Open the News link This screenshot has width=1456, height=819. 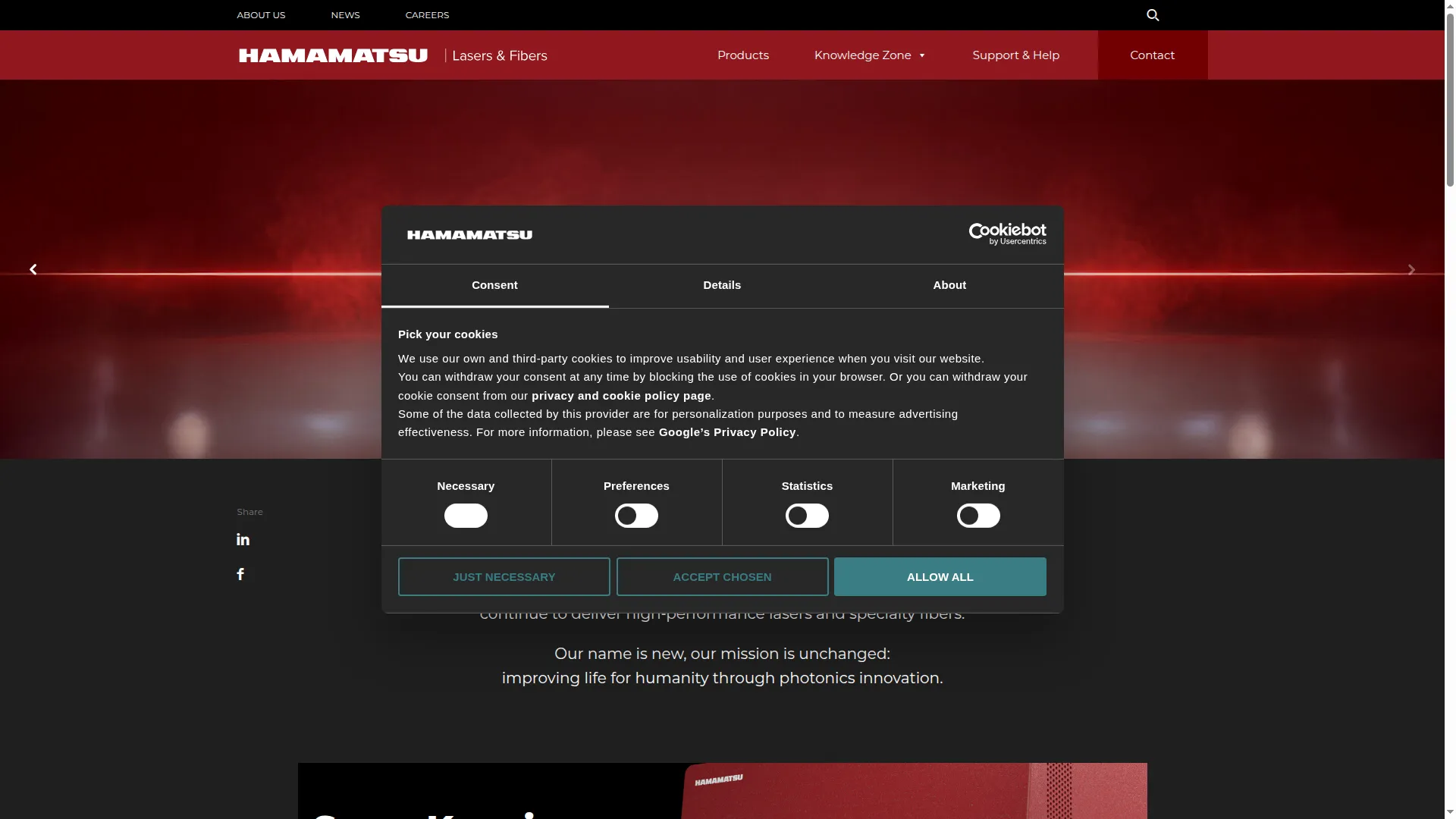[345, 15]
